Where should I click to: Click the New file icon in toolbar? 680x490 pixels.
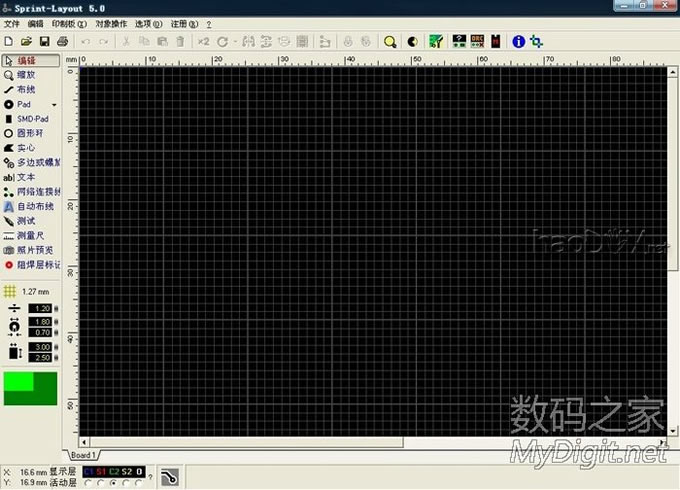9,41
